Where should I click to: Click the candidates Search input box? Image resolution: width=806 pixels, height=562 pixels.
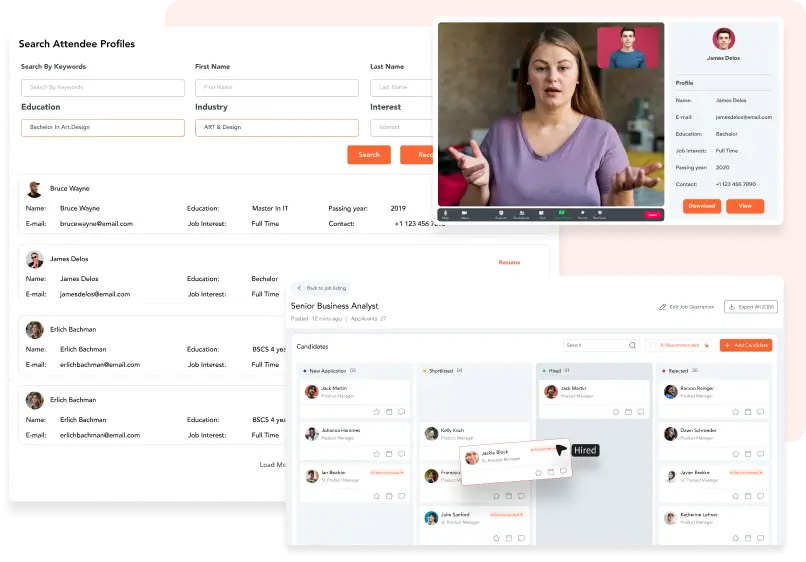600,346
